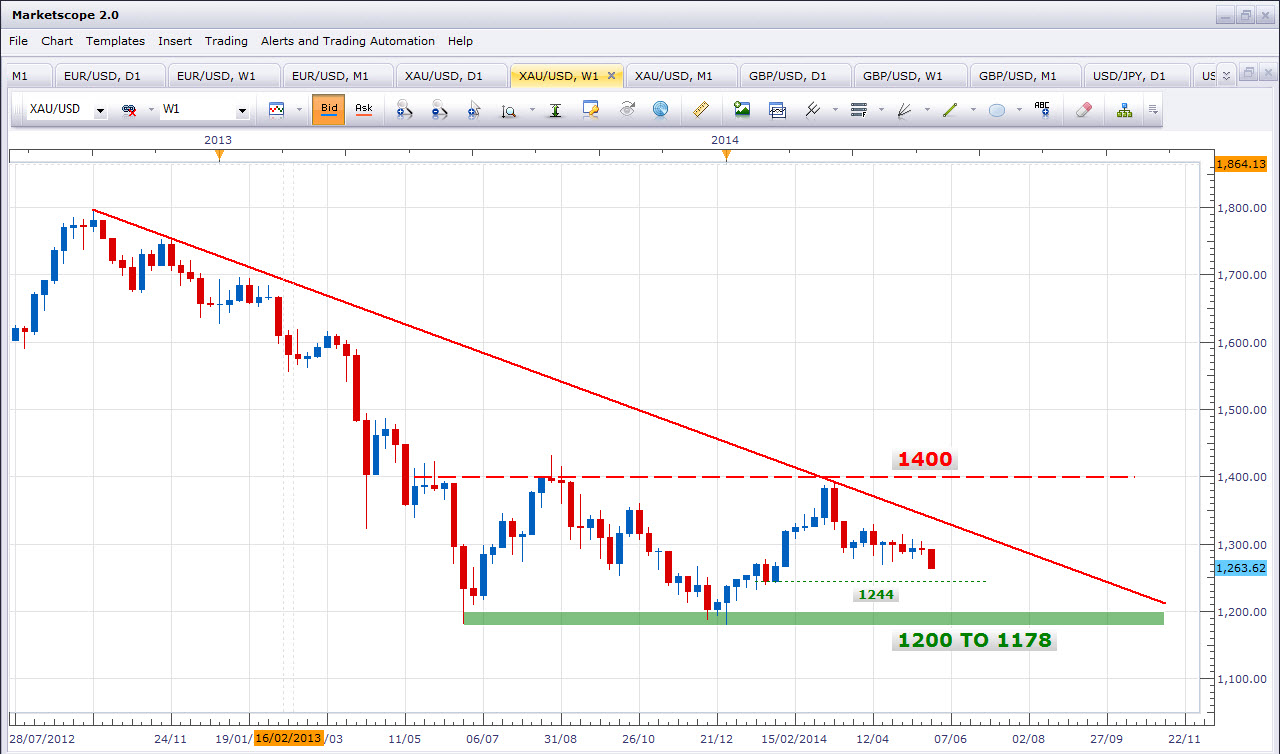Open the Insert menu
1280x754 pixels.
[x=175, y=41]
